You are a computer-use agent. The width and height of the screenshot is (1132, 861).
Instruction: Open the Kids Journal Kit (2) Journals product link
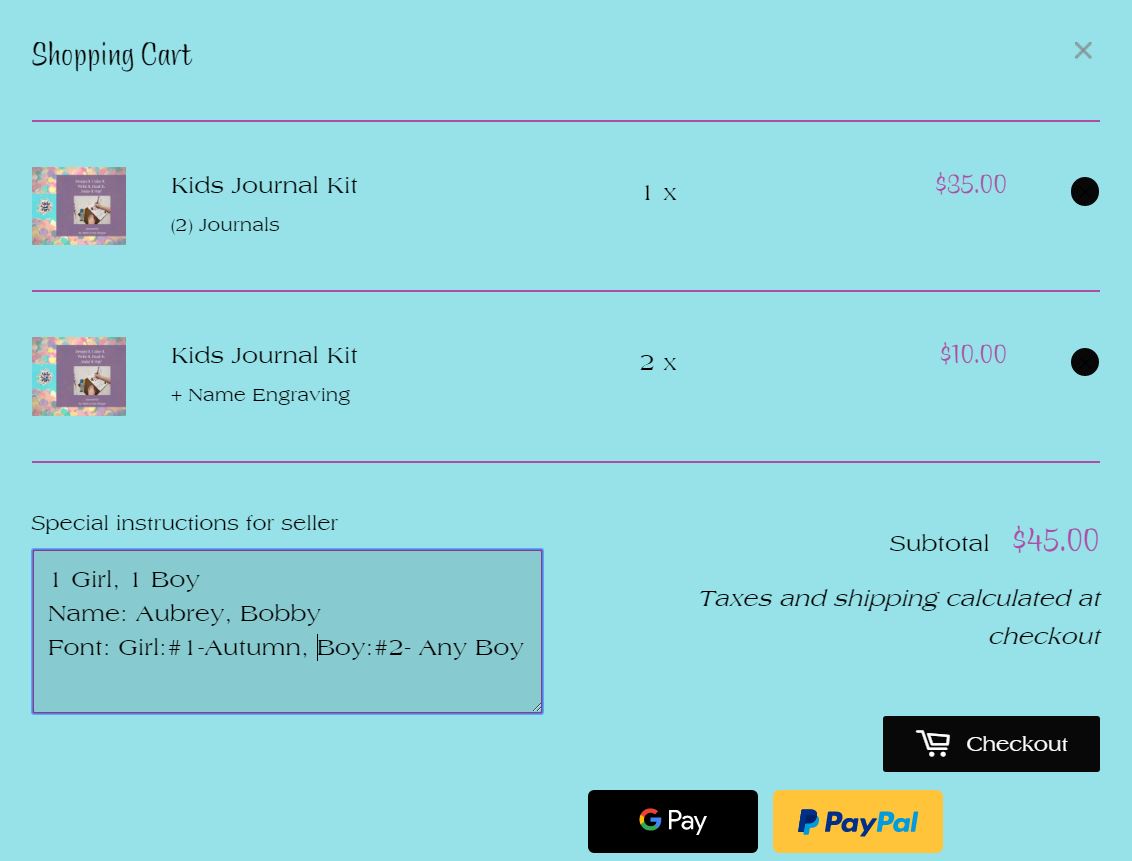[264, 185]
